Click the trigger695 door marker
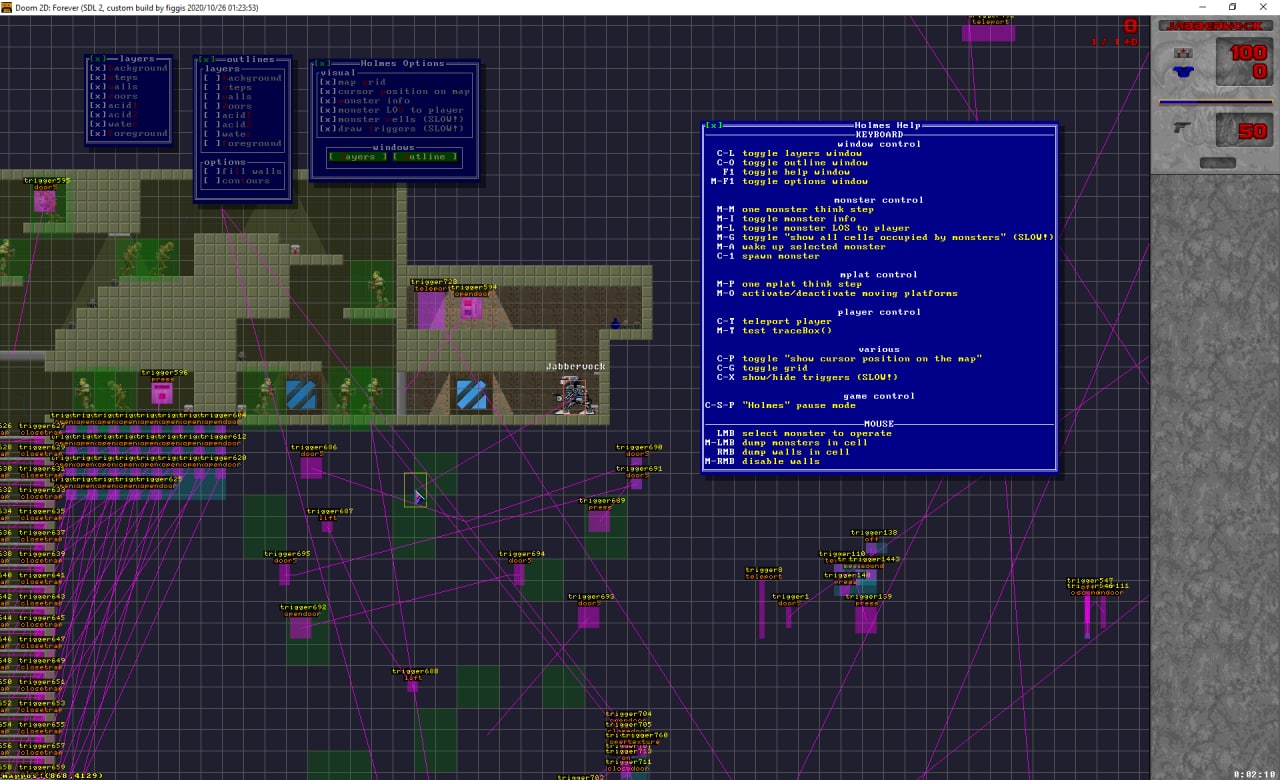The width and height of the screenshot is (1280, 780). (x=284, y=575)
